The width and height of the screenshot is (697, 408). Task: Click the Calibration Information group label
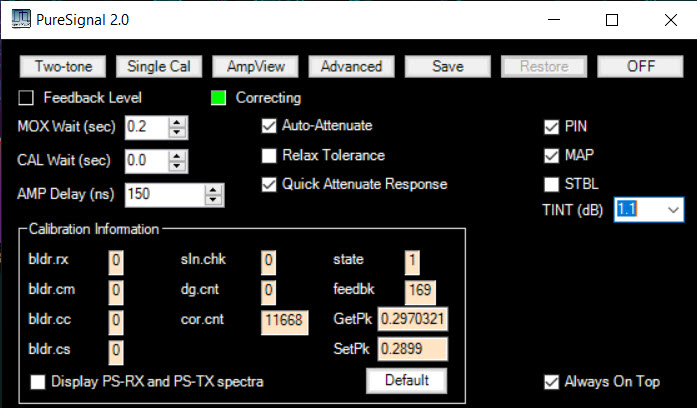pos(94,229)
